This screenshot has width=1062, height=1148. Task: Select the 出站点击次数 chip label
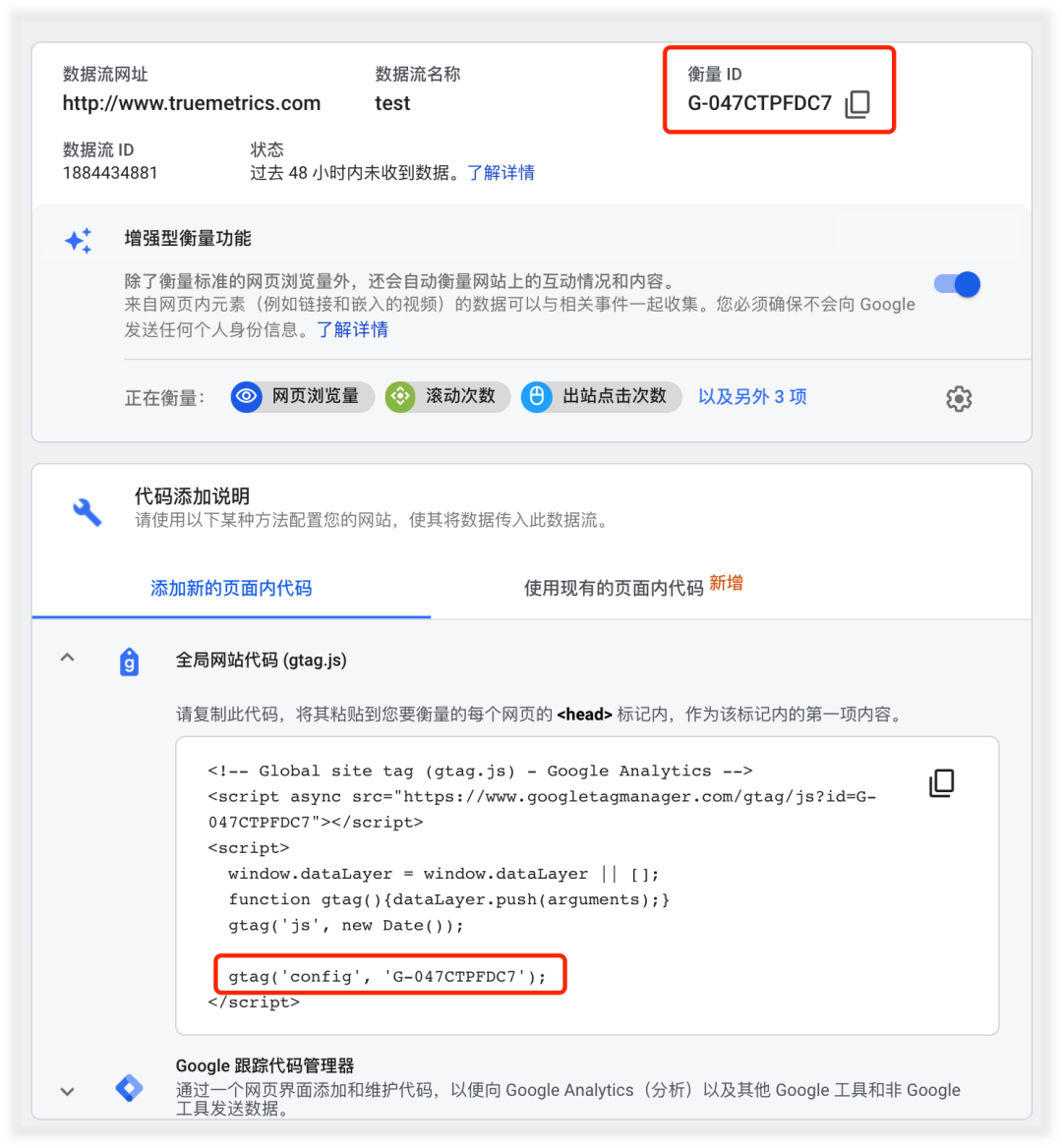point(615,396)
